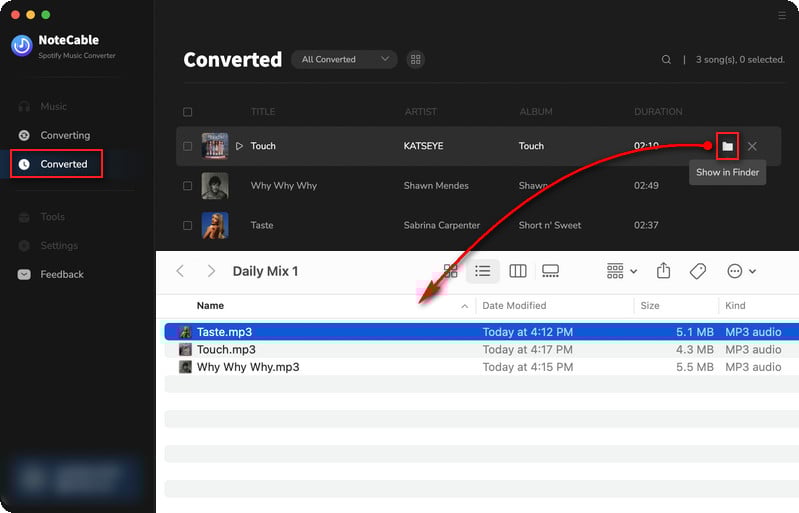The height and width of the screenshot is (513, 799).
Task: Click the TITLE column header
Action: pyautogui.click(x=263, y=112)
